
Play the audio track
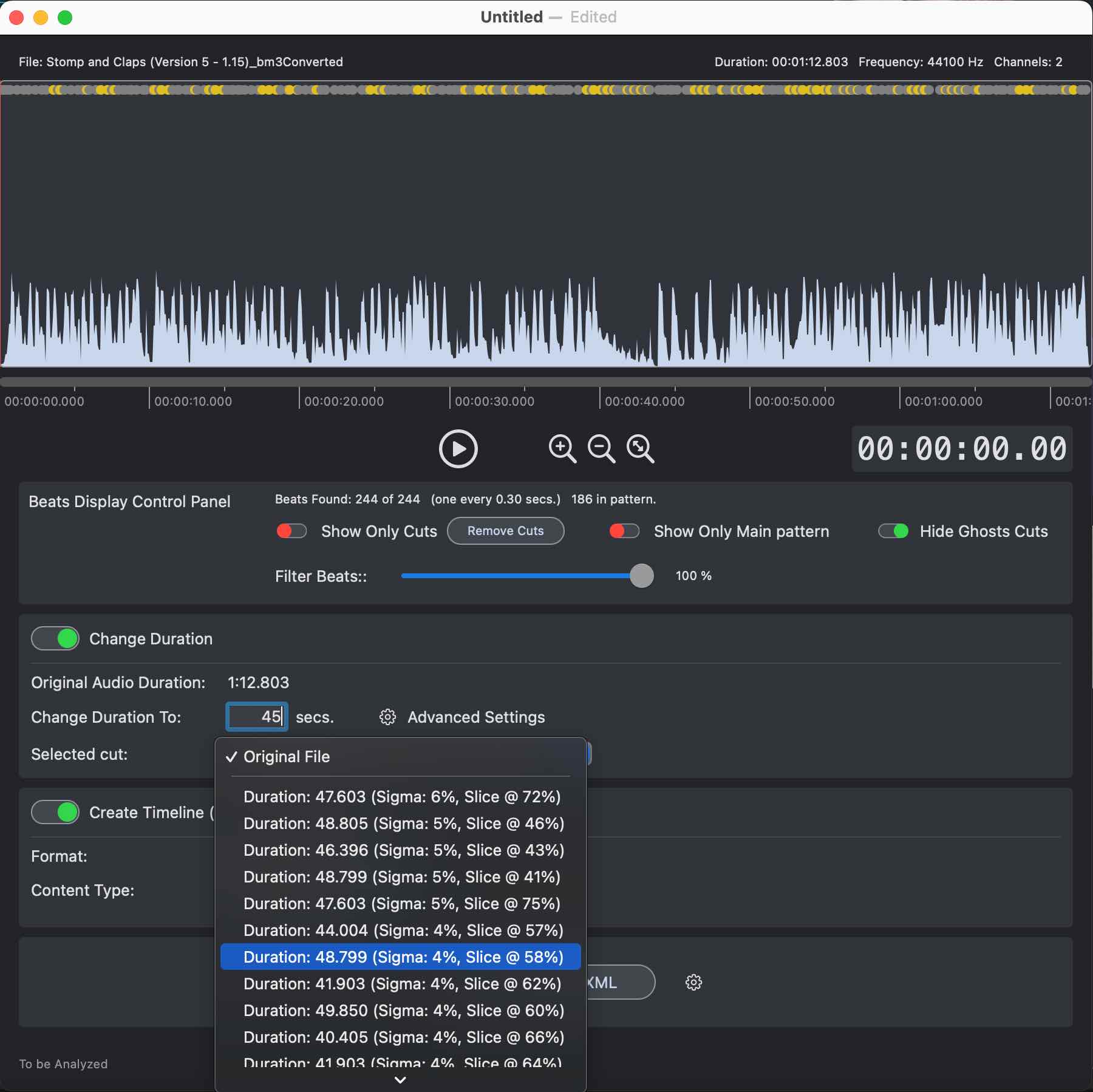point(458,449)
